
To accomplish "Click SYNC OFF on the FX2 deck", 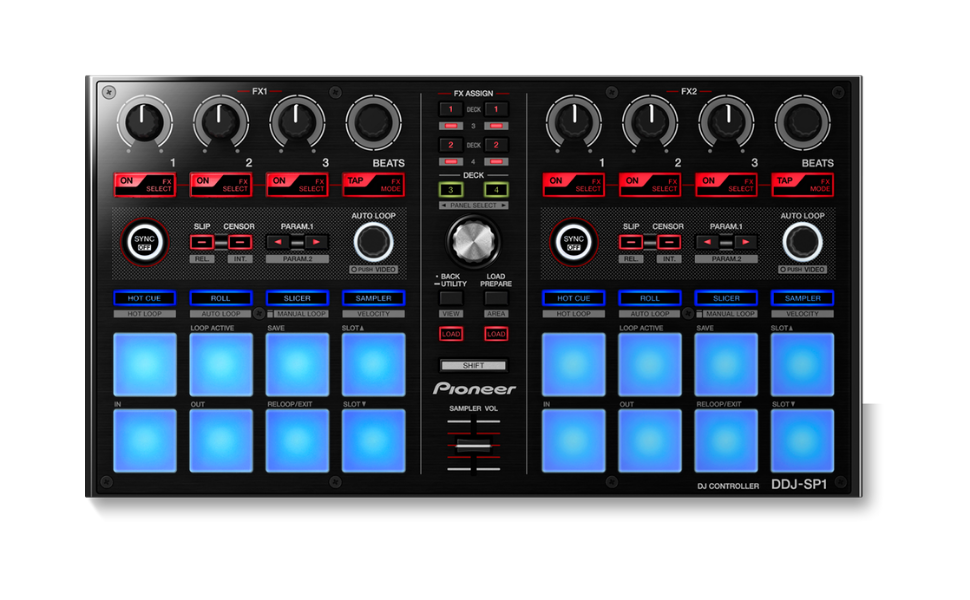I will coord(573,242).
